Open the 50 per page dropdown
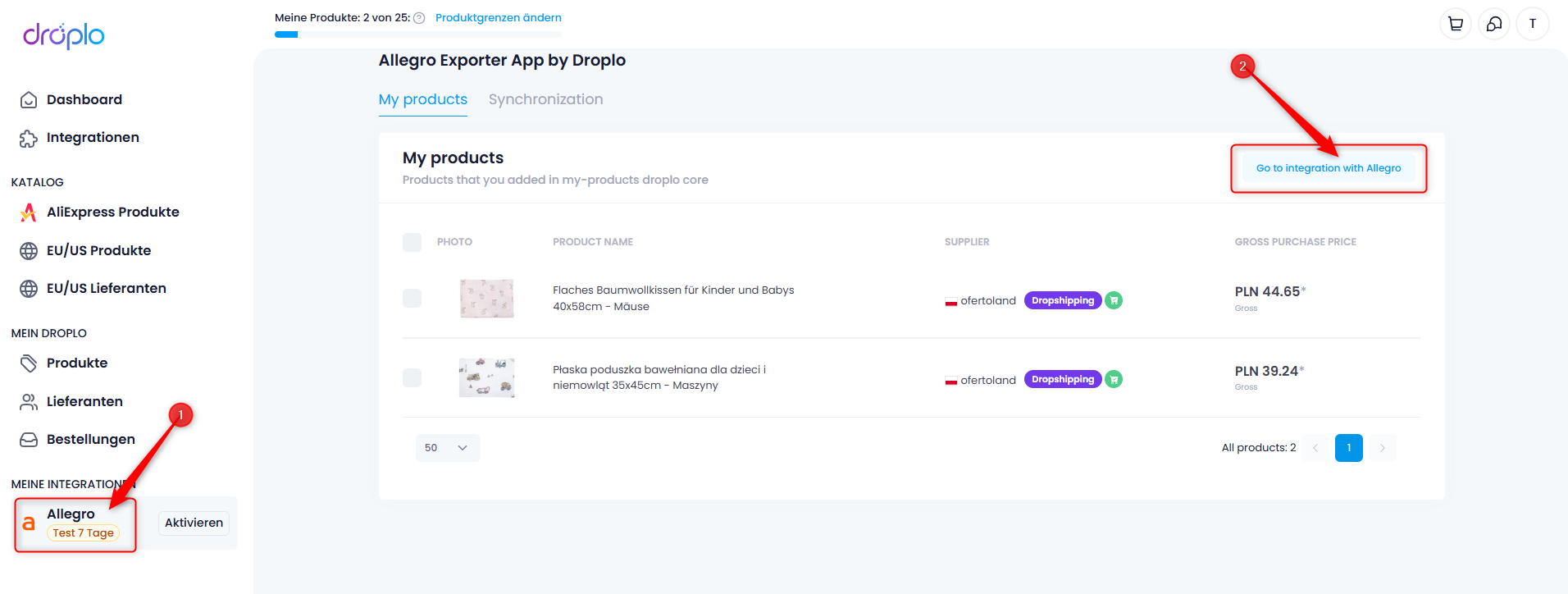This screenshot has width=1568, height=594. coord(447,448)
